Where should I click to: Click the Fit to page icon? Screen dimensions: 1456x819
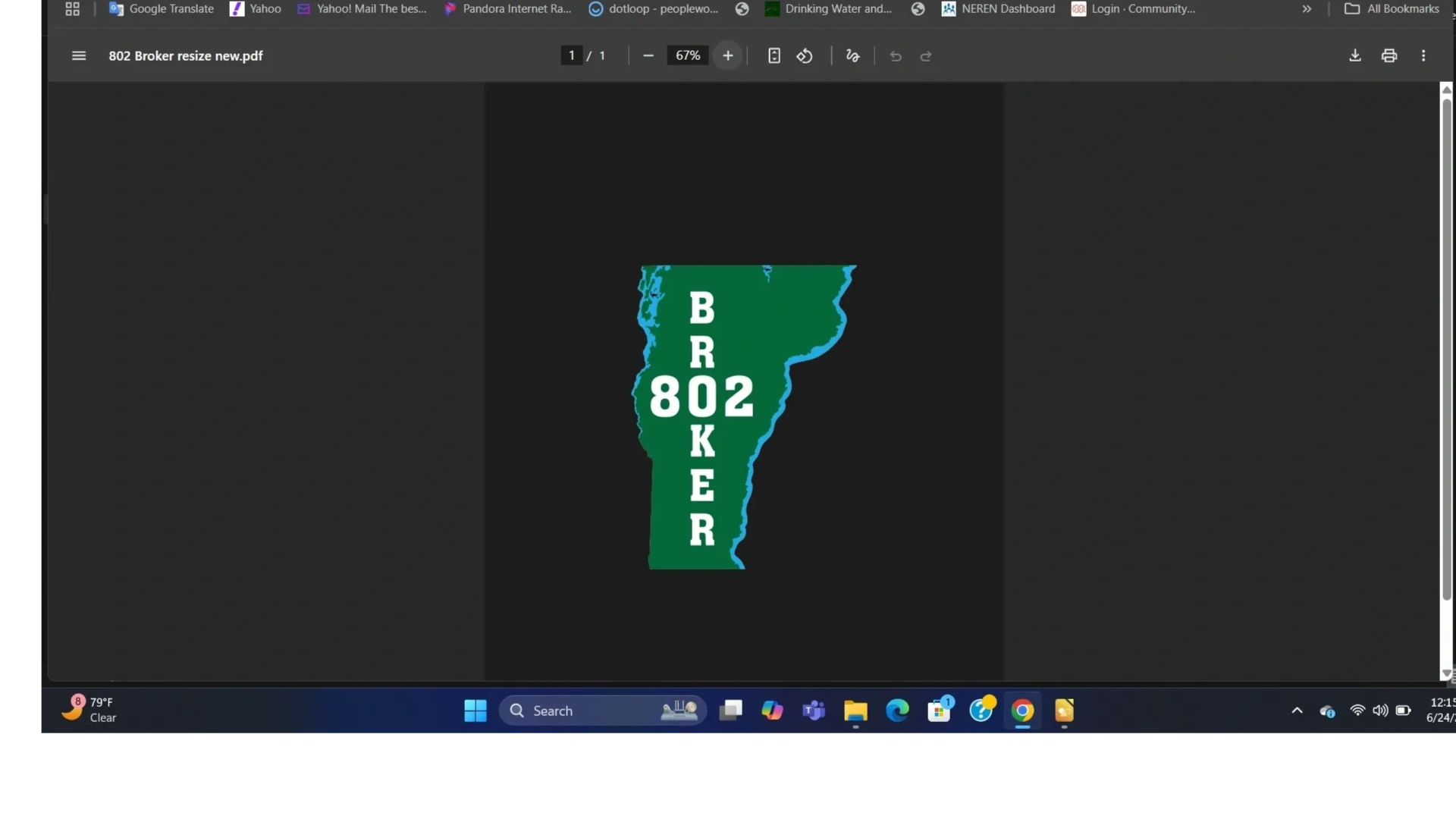[774, 56]
